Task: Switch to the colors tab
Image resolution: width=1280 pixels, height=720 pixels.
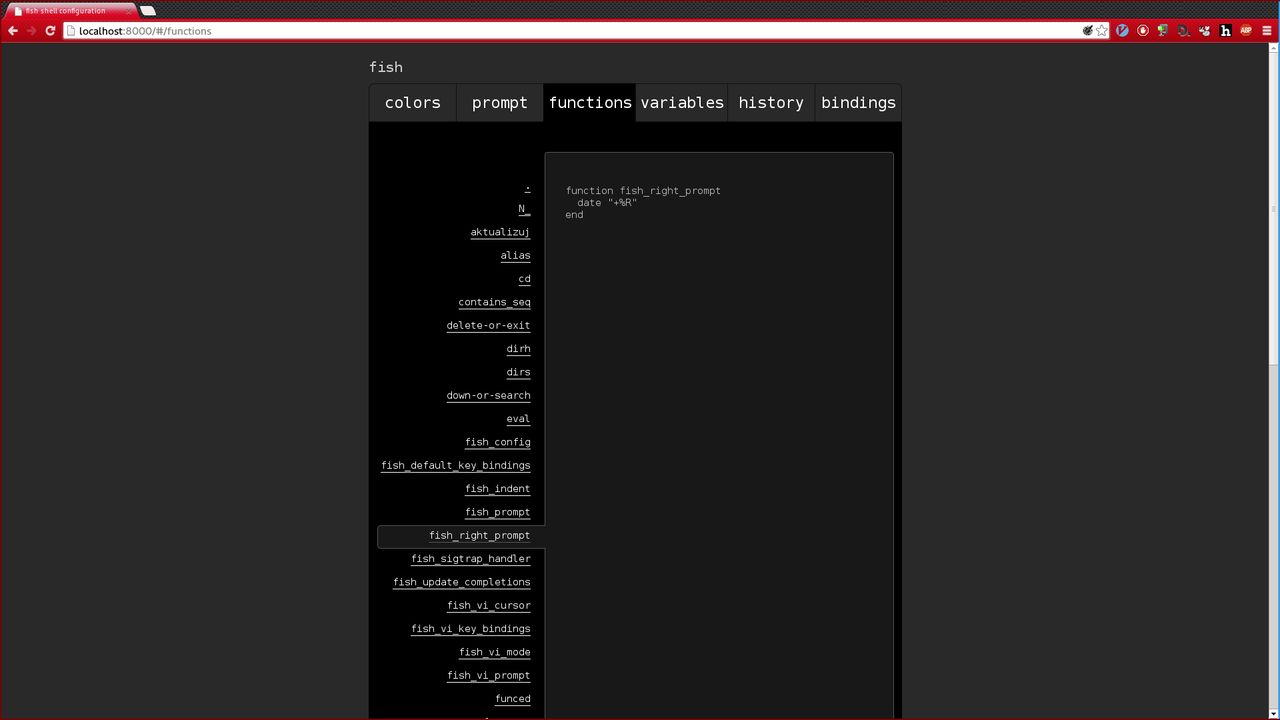Action: tap(413, 103)
